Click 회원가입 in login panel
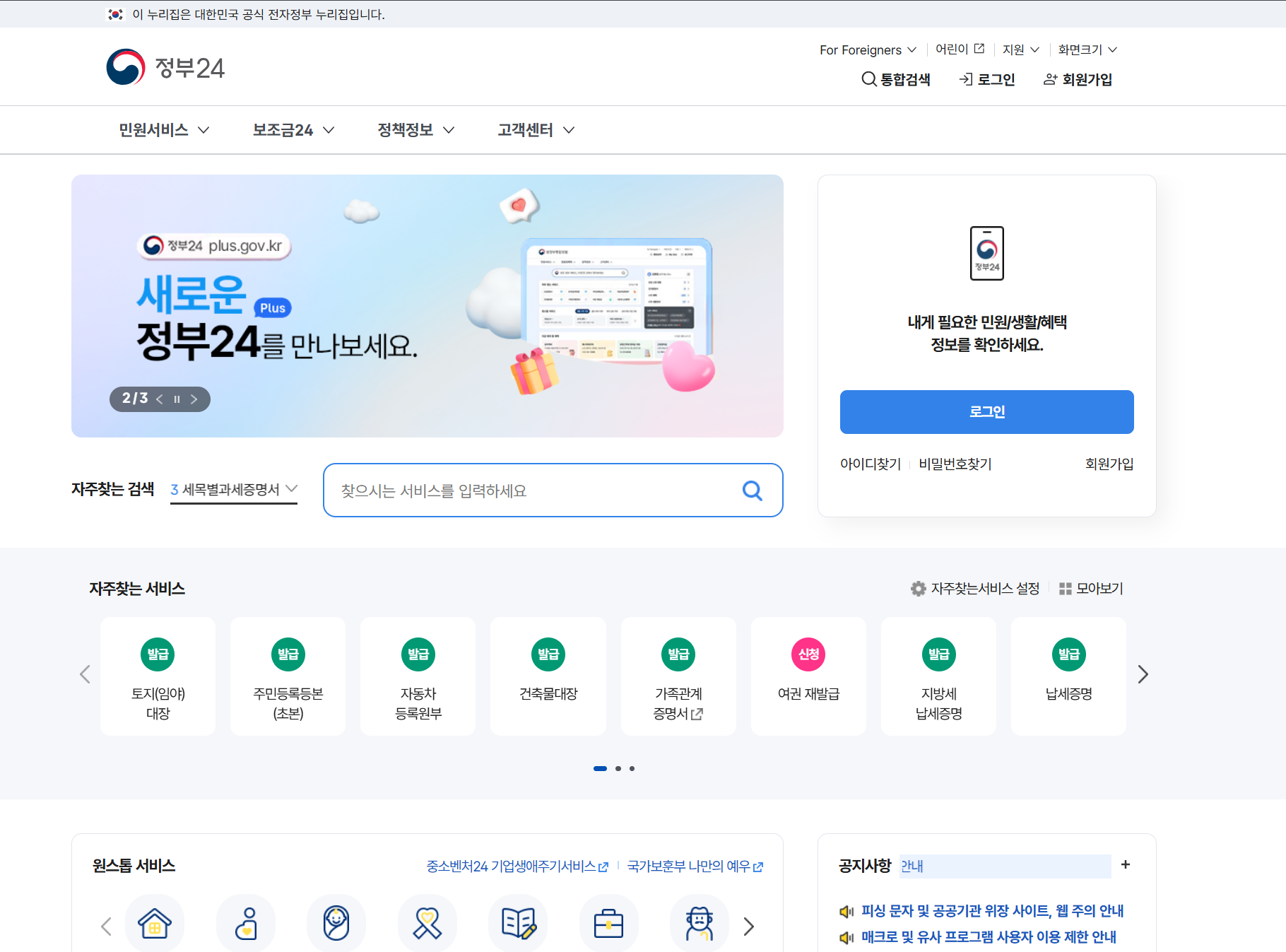 click(1109, 464)
